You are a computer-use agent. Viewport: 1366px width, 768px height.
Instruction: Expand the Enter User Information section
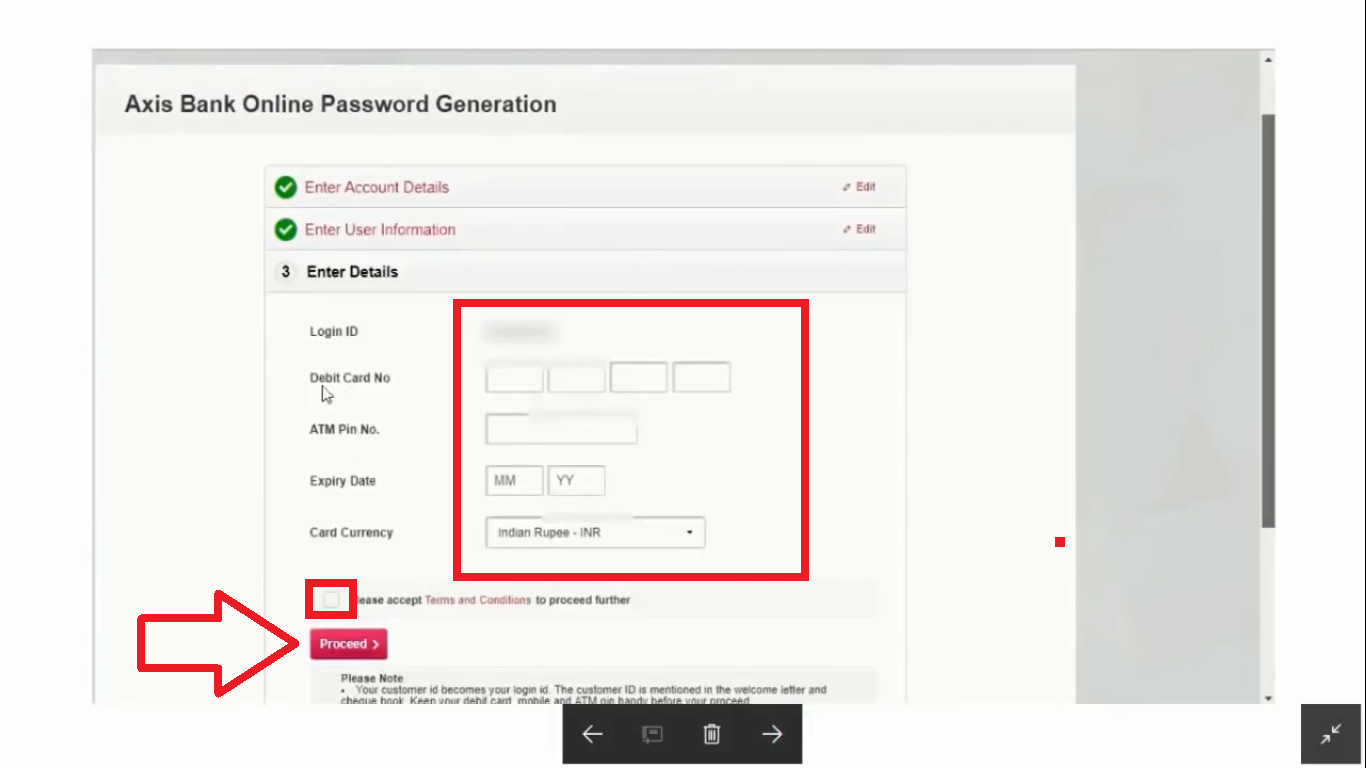(380, 229)
